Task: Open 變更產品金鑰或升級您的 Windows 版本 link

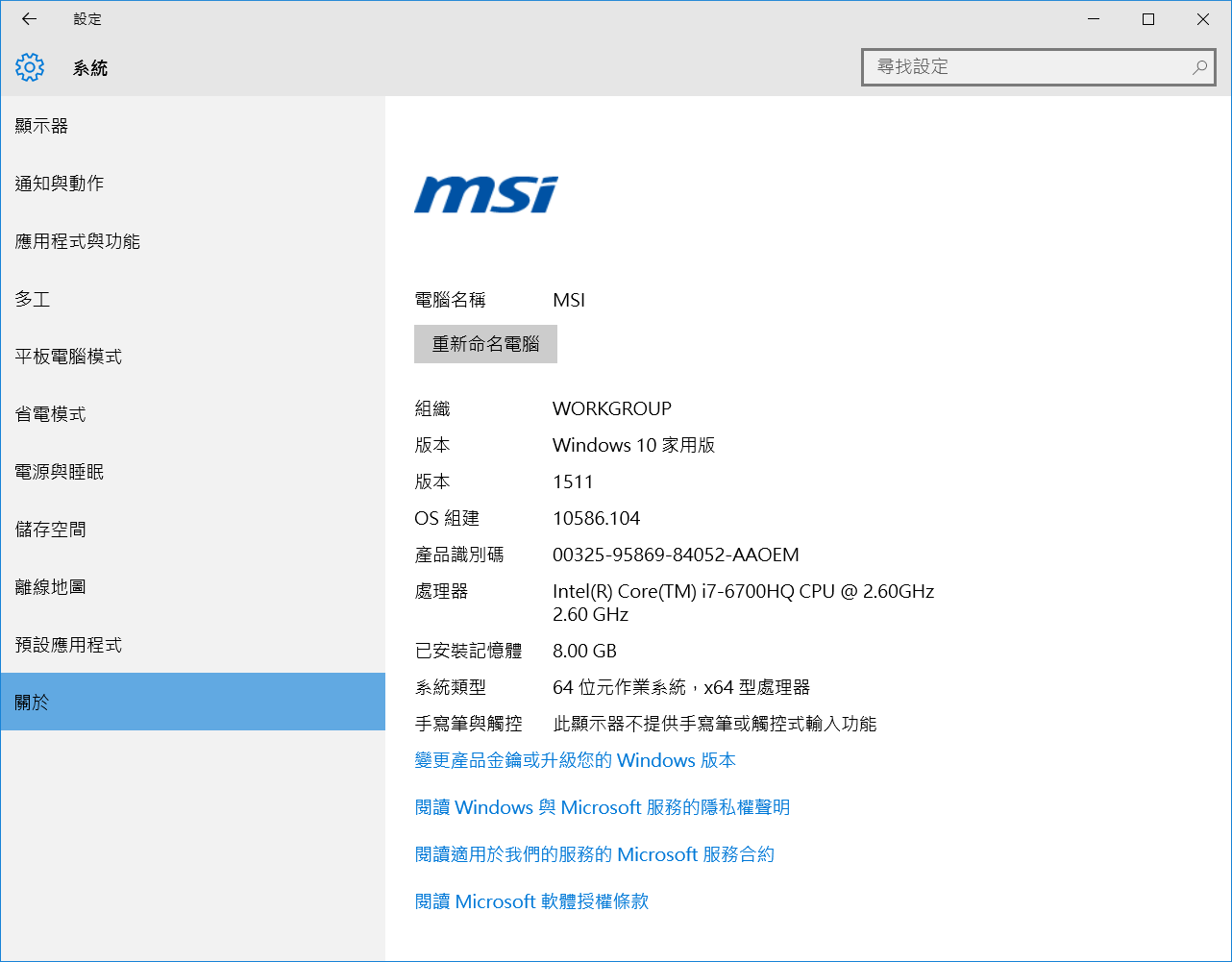Action: tap(575, 760)
